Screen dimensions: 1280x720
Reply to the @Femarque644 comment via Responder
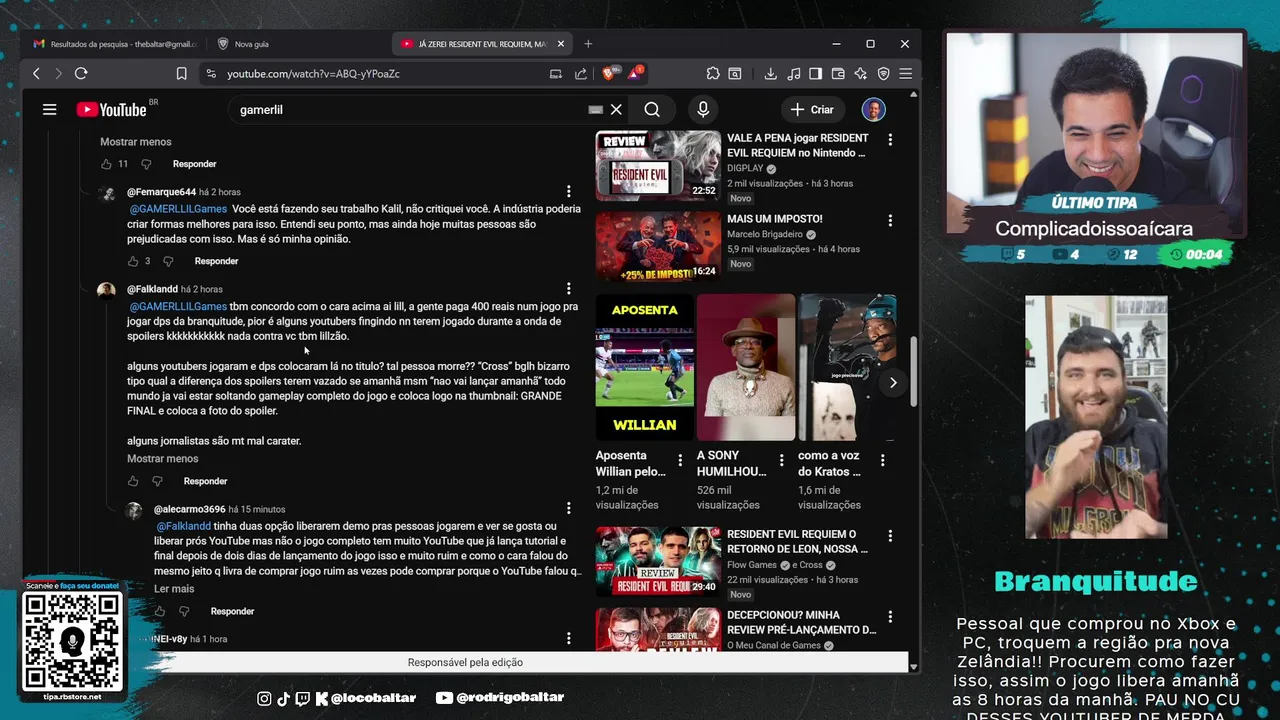click(216, 261)
